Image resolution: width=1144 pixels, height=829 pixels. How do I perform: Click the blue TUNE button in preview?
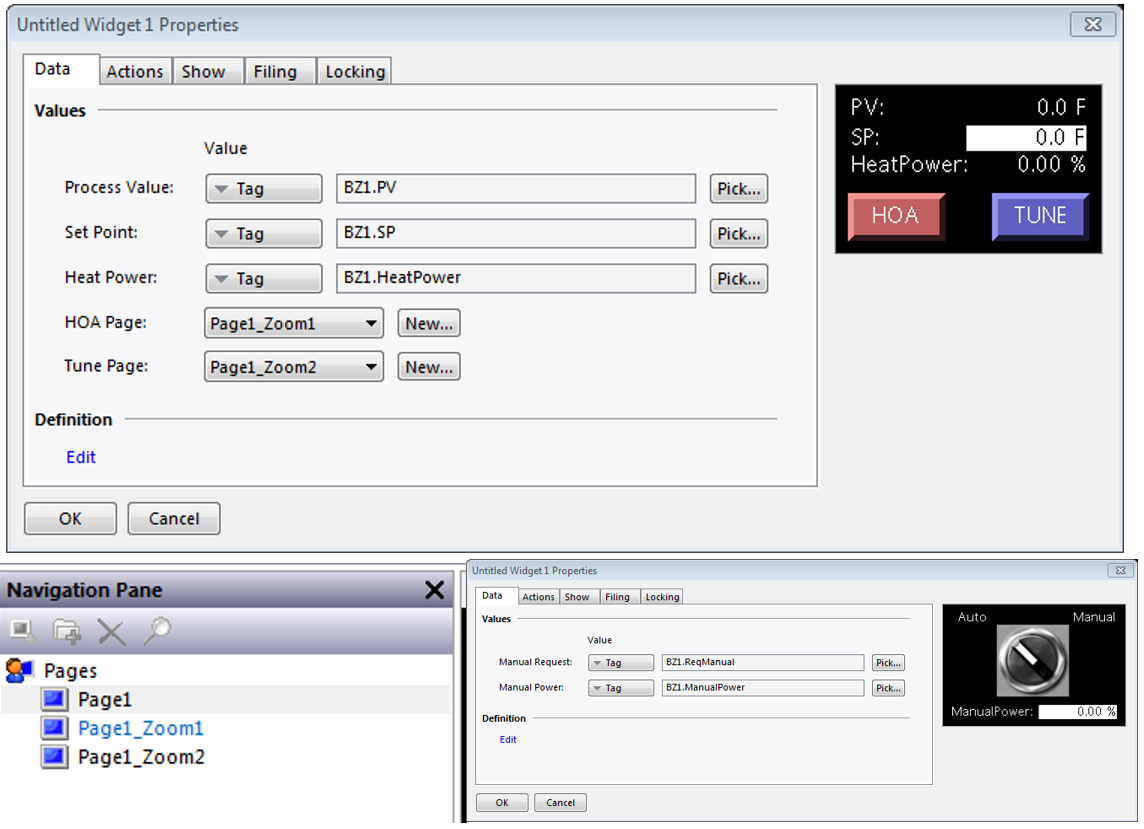coord(1040,216)
